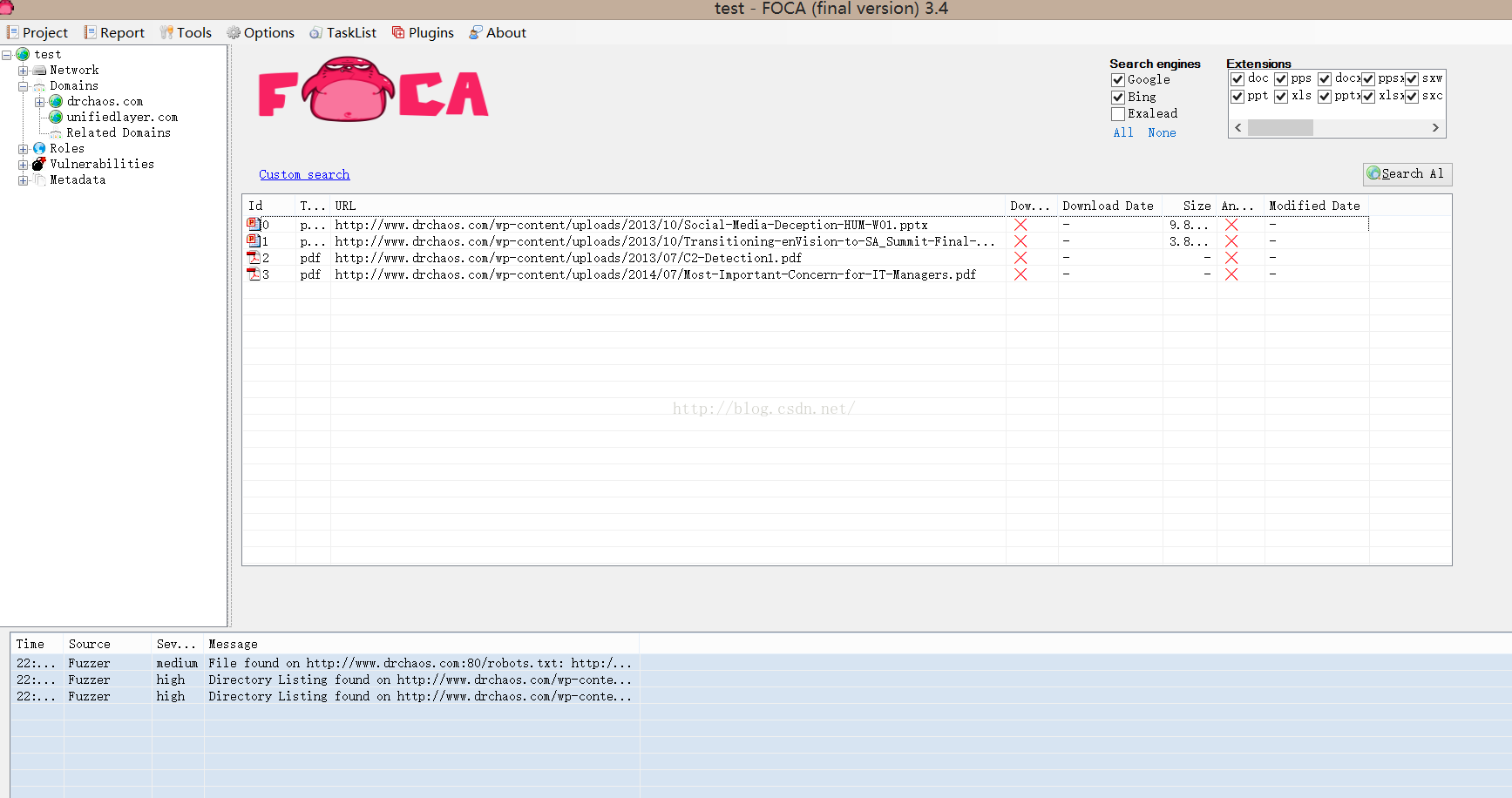This screenshot has width=1512, height=798.
Task: Toggle the pptx extension checkbox
Action: coord(1325,97)
